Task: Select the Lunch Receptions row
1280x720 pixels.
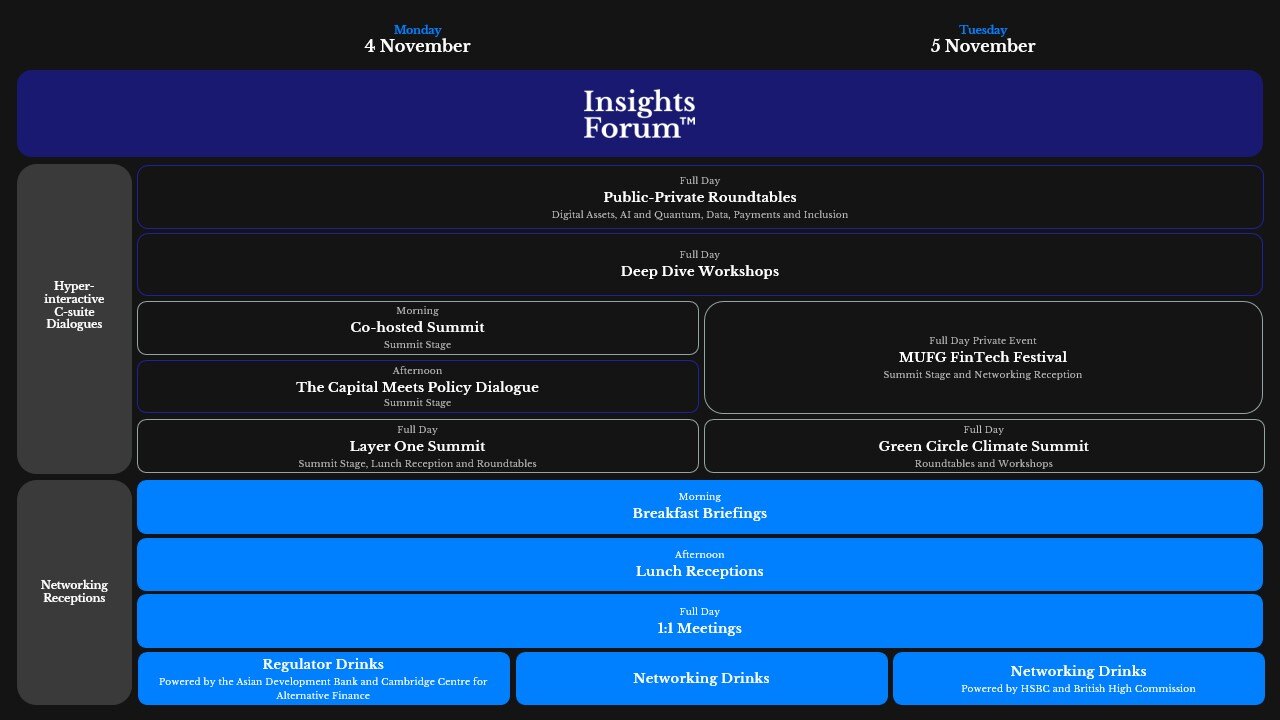Action: click(700, 565)
